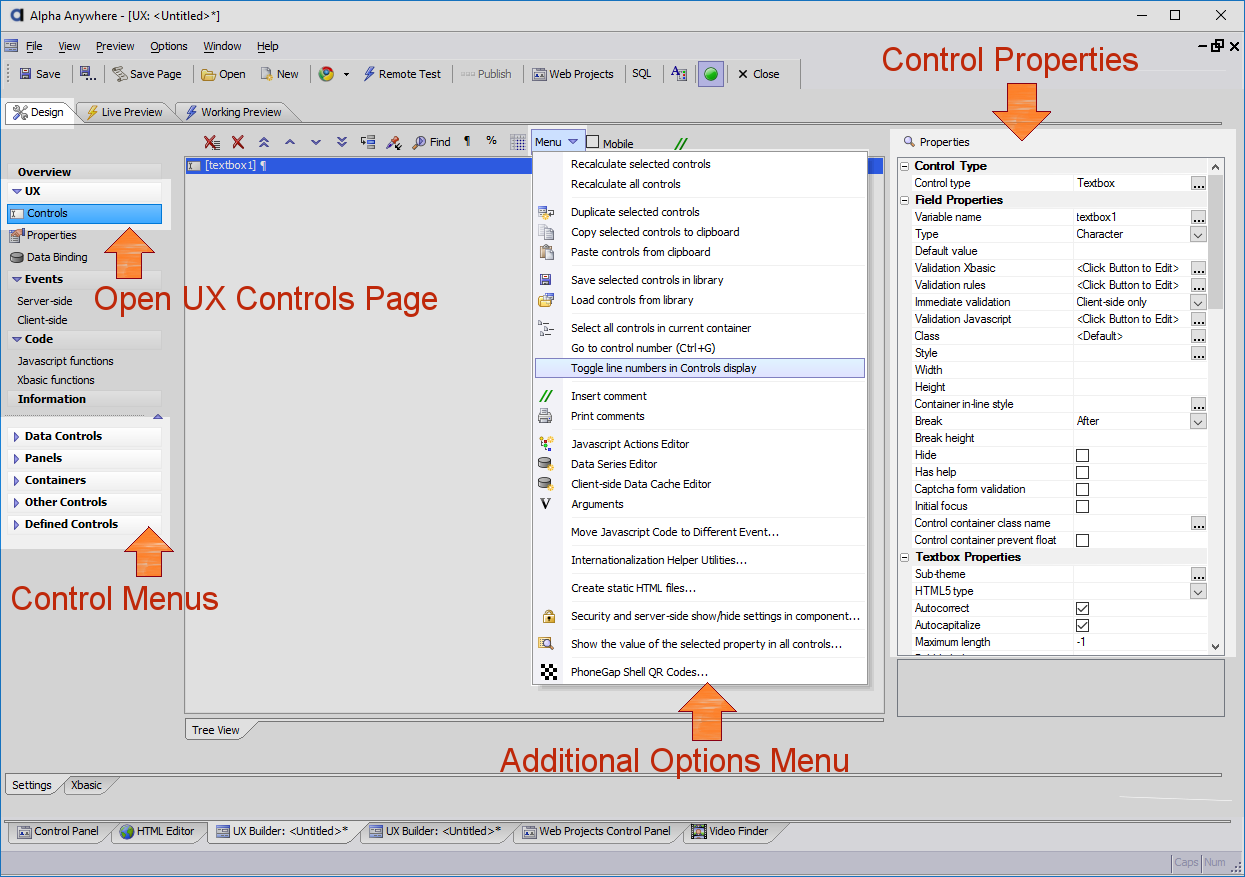Collapse the Events section
This screenshot has height=877, width=1245.
point(17,279)
